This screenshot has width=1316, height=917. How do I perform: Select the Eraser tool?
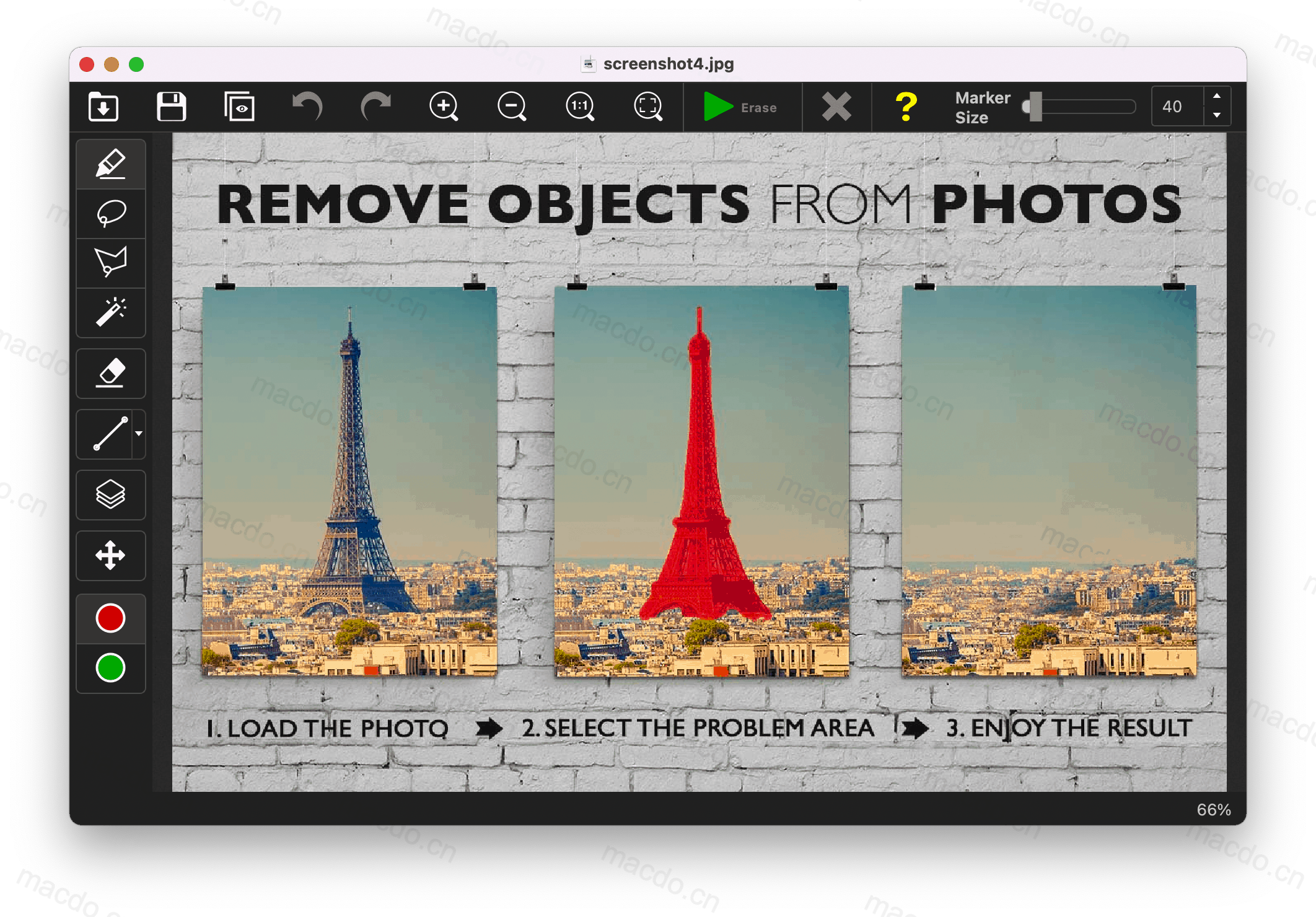[x=111, y=373]
